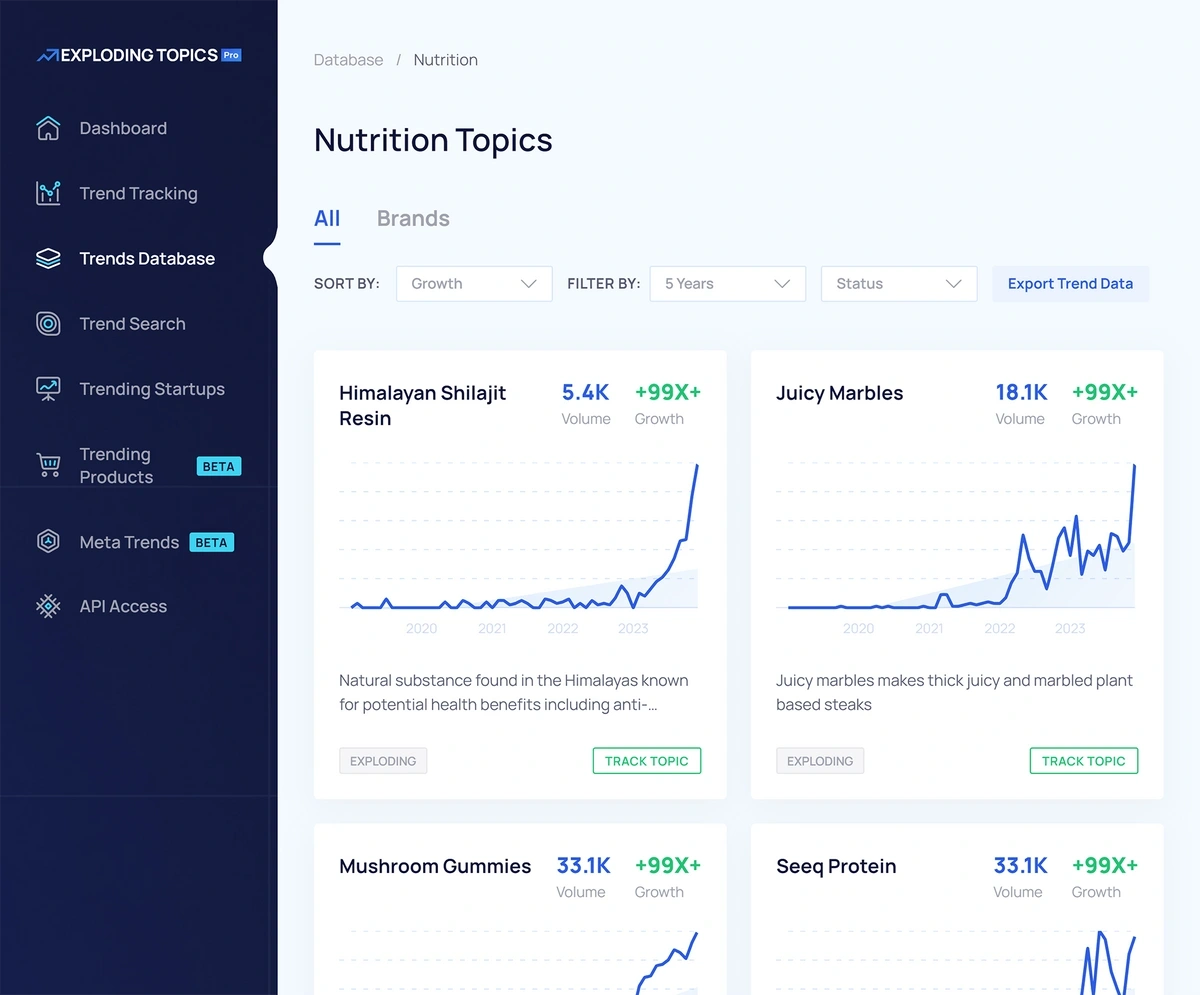Open the Himalayan Shilajit Resin title
The width and height of the screenshot is (1200, 995).
point(422,405)
